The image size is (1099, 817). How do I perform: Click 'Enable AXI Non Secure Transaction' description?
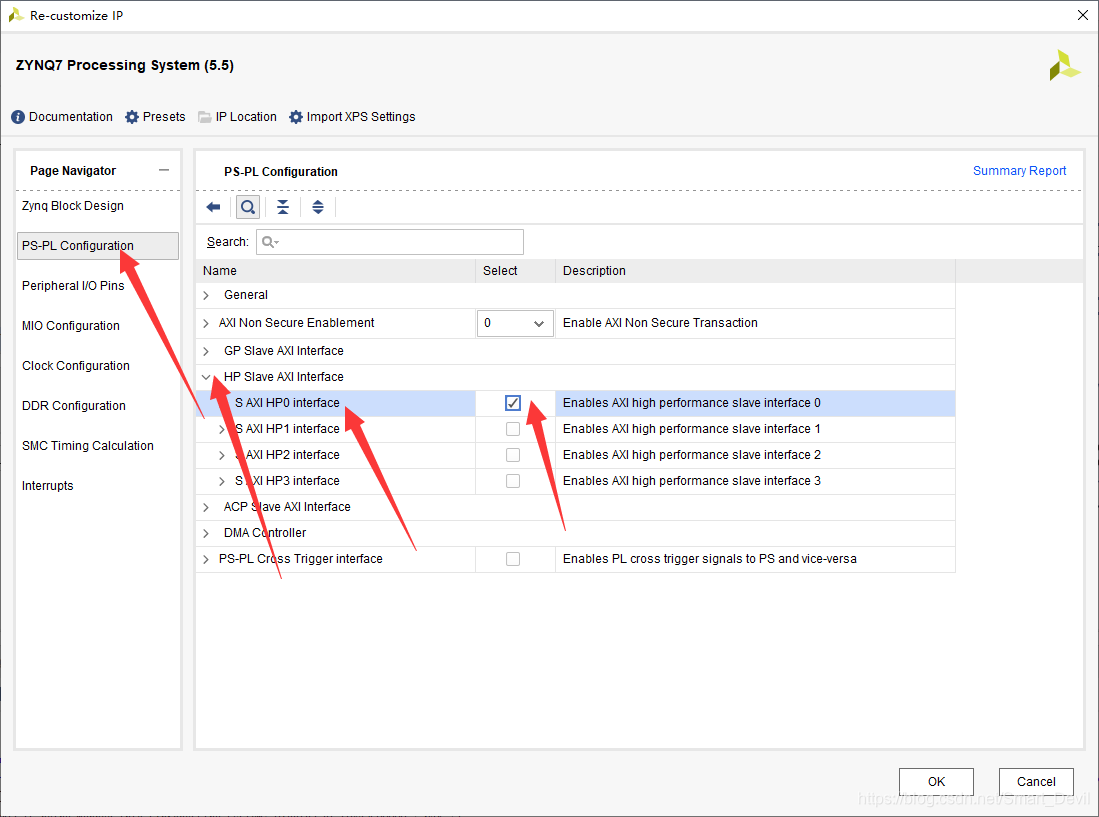pyautogui.click(x=660, y=323)
